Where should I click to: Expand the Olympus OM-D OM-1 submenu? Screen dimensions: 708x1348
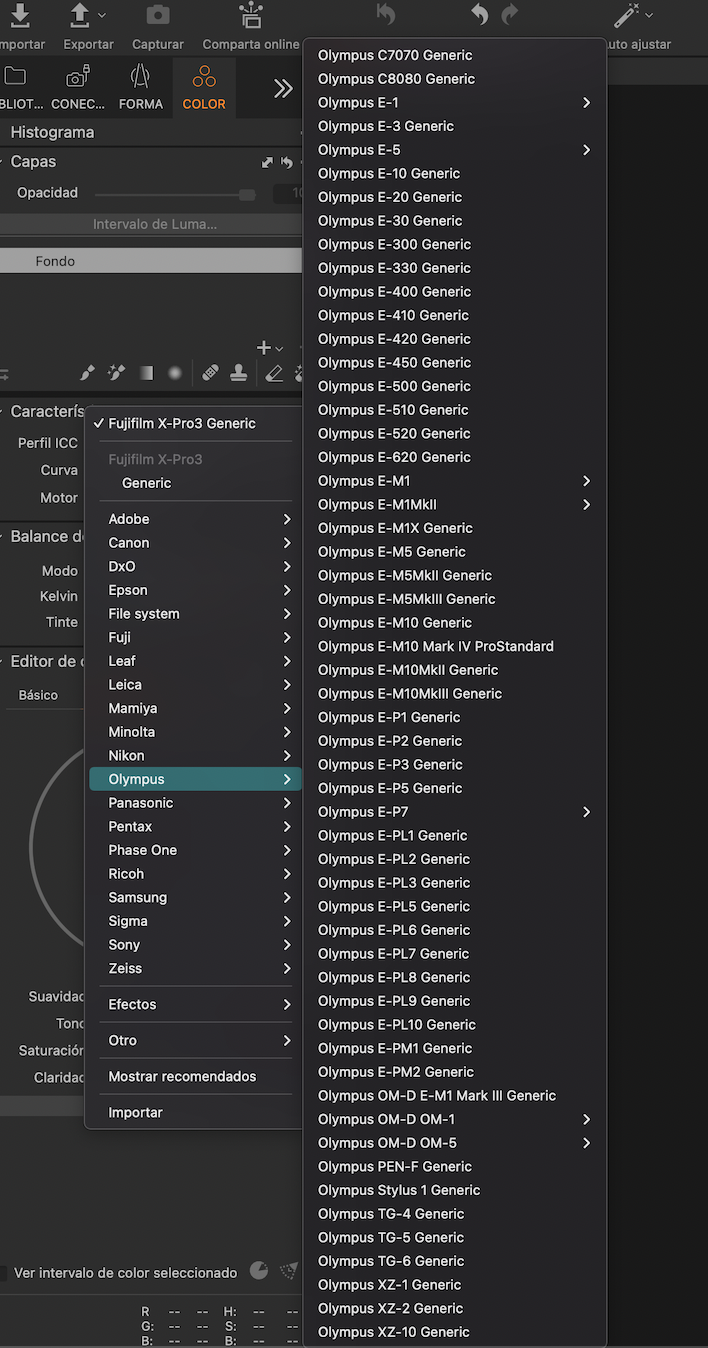tap(455, 1119)
